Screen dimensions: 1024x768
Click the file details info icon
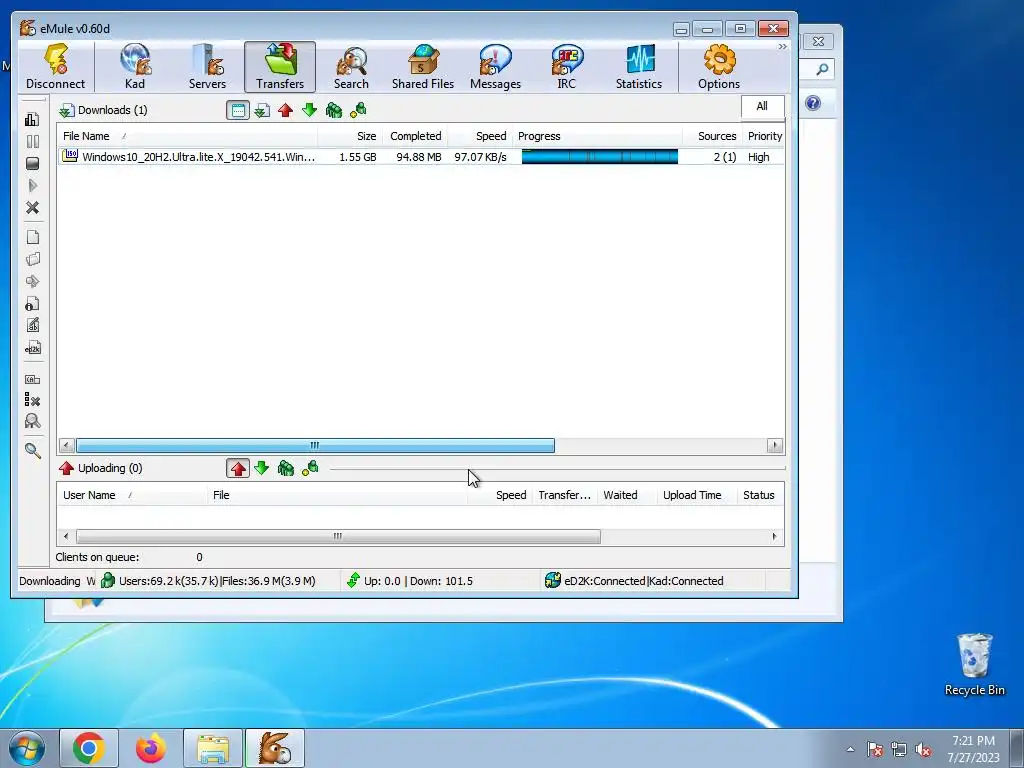click(32, 304)
